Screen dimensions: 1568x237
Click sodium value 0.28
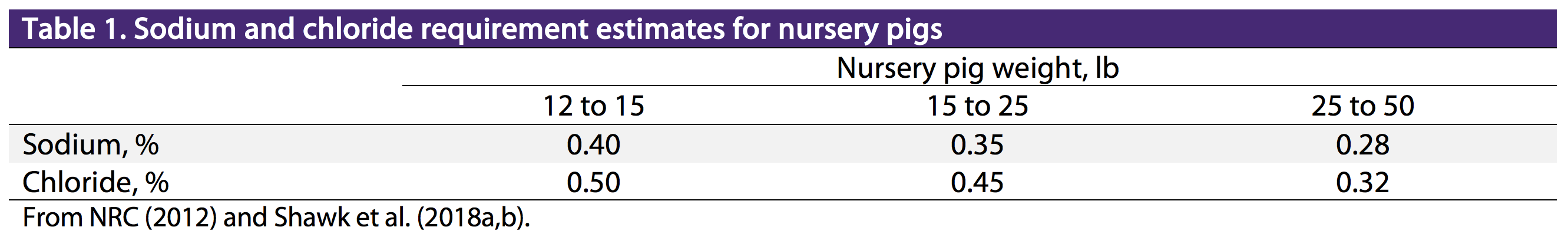pos(1362,145)
